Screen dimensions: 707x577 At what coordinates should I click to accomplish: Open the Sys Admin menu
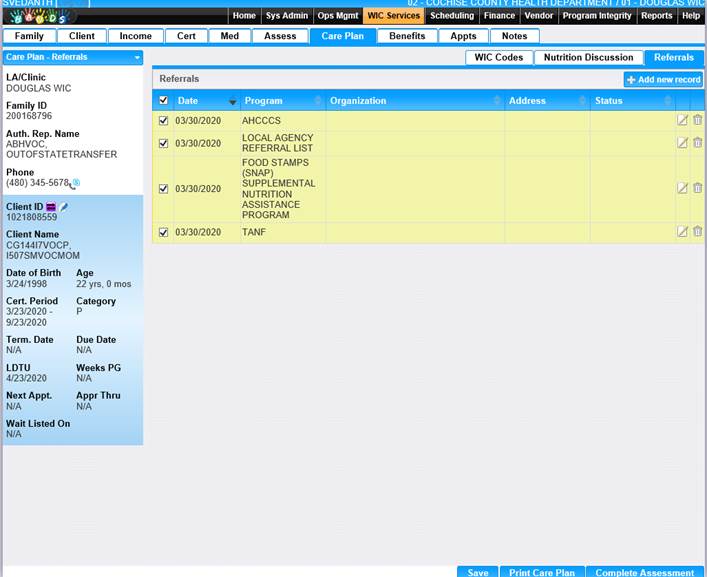[x=287, y=16]
